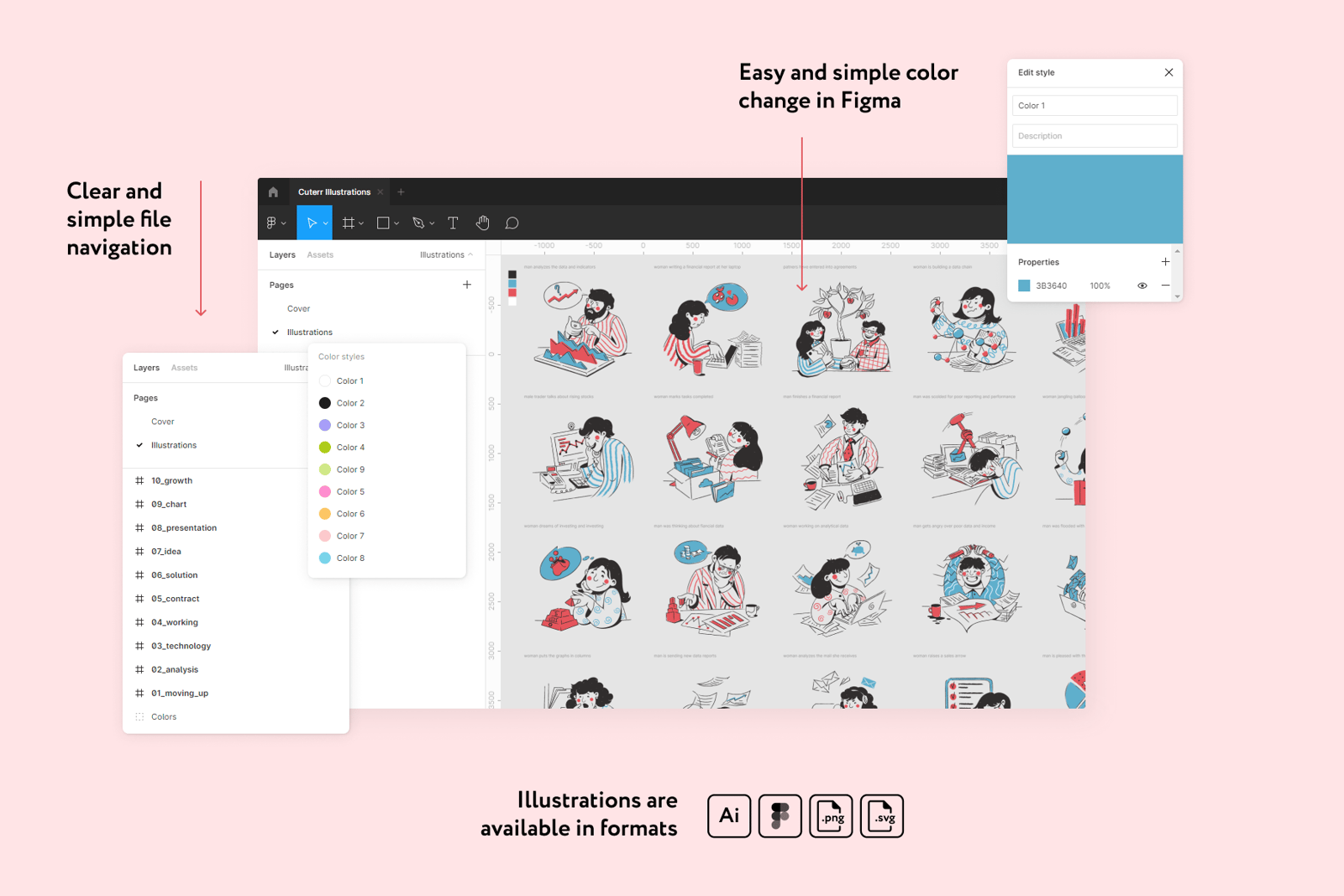Select the 10_growth frame layer

172,481
